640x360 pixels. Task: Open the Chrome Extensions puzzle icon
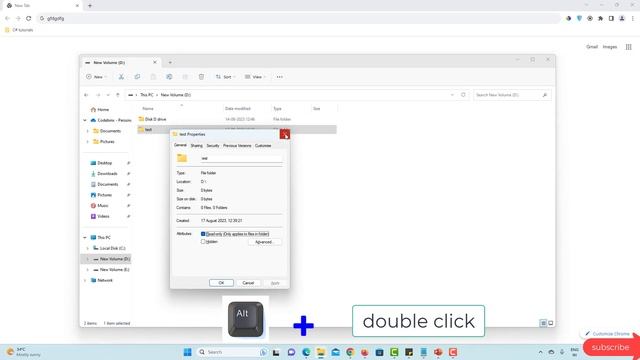[600, 18]
